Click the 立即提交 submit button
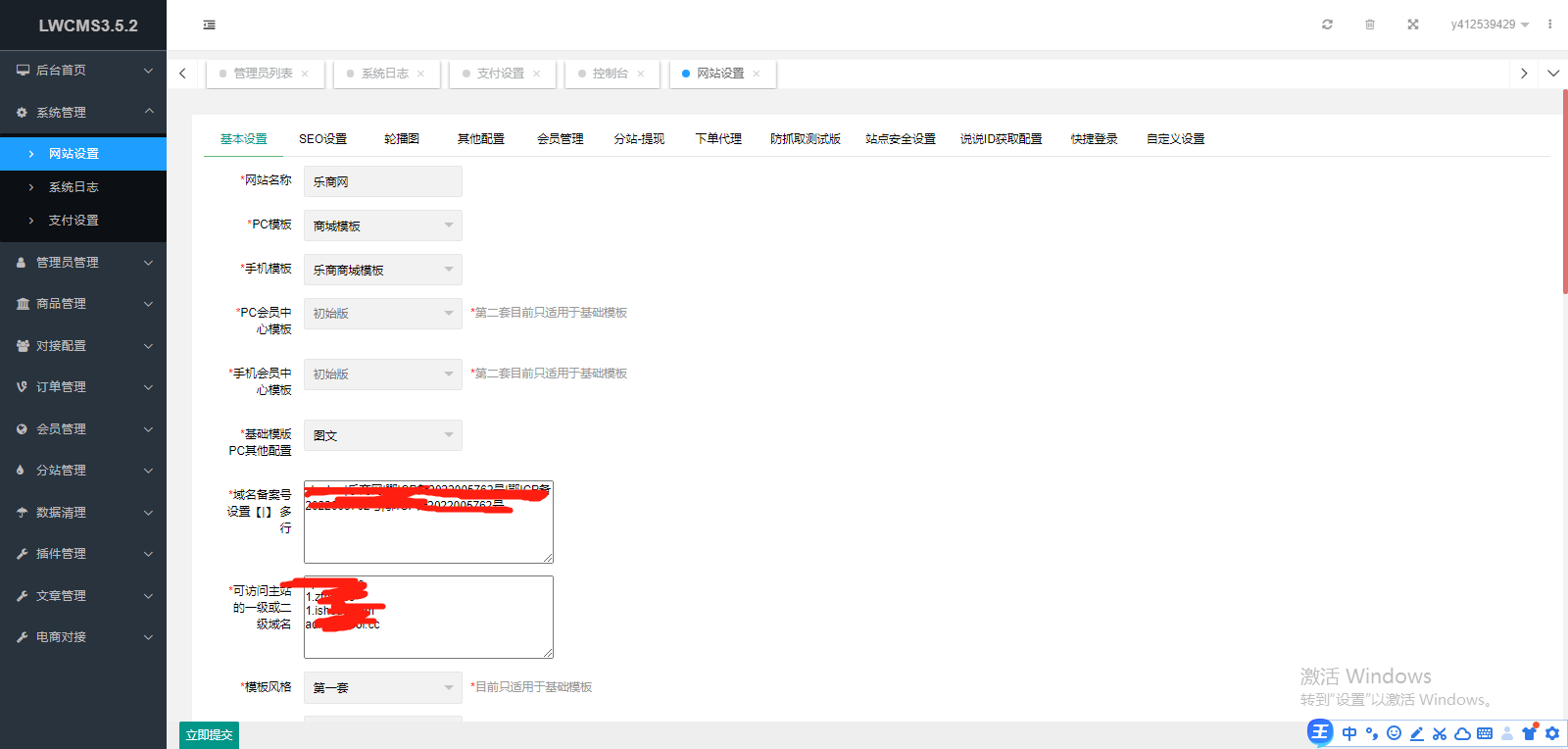1568x749 pixels. [x=209, y=735]
